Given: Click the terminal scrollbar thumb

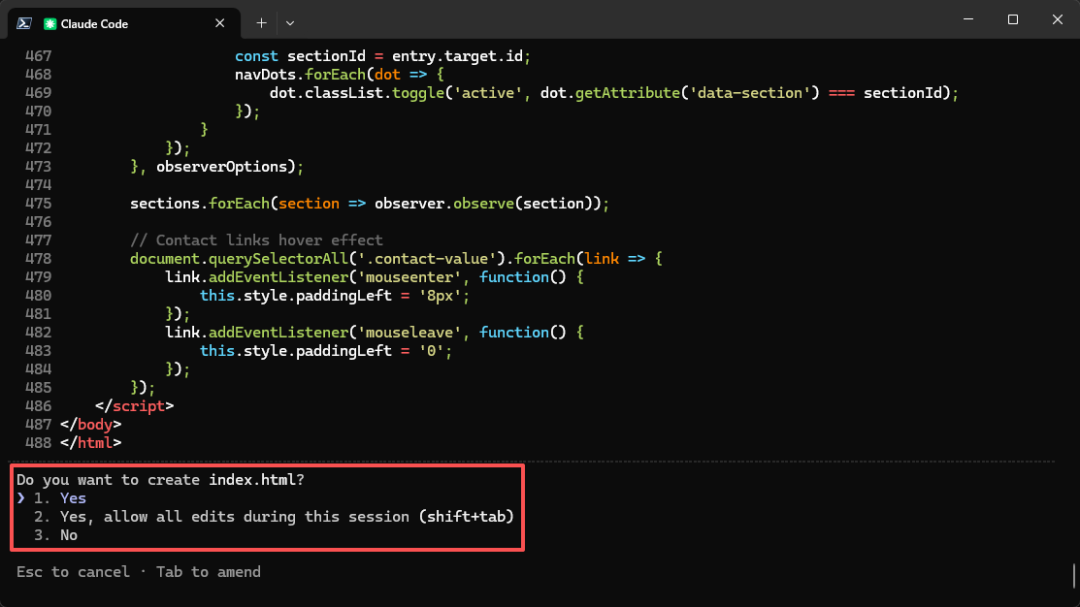Looking at the screenshot, I should [x=1074, y=576].
